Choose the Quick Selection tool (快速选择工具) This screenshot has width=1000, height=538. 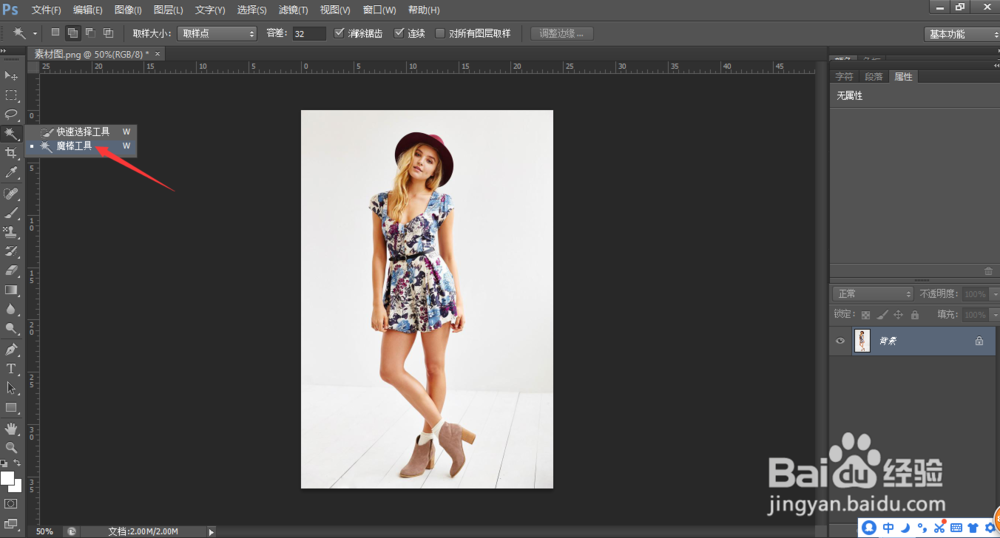click(x=82, y=131)
